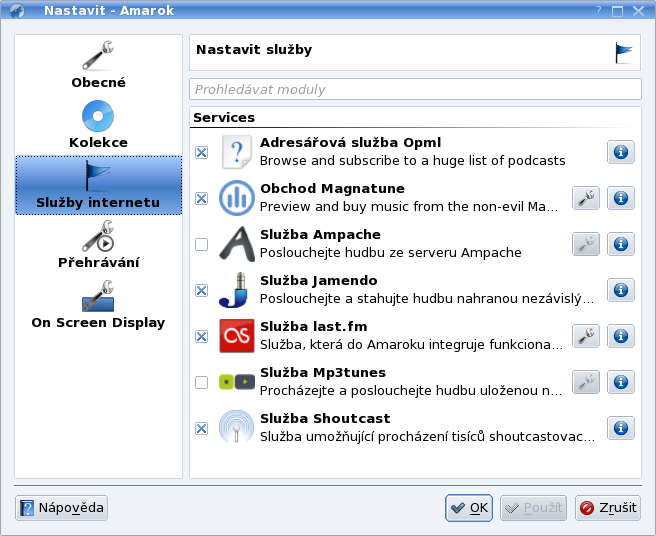
Task: Click the Služba last.fm title text
Action: coord(314,327)
